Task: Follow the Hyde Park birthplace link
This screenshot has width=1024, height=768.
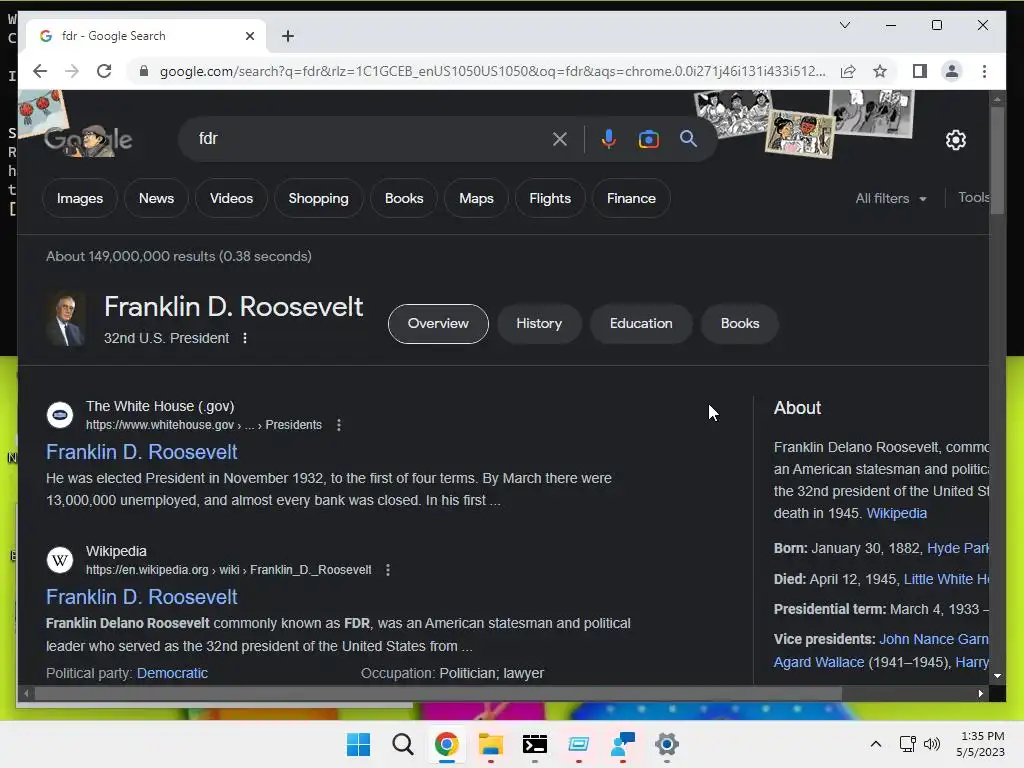Action: (957, 549)
